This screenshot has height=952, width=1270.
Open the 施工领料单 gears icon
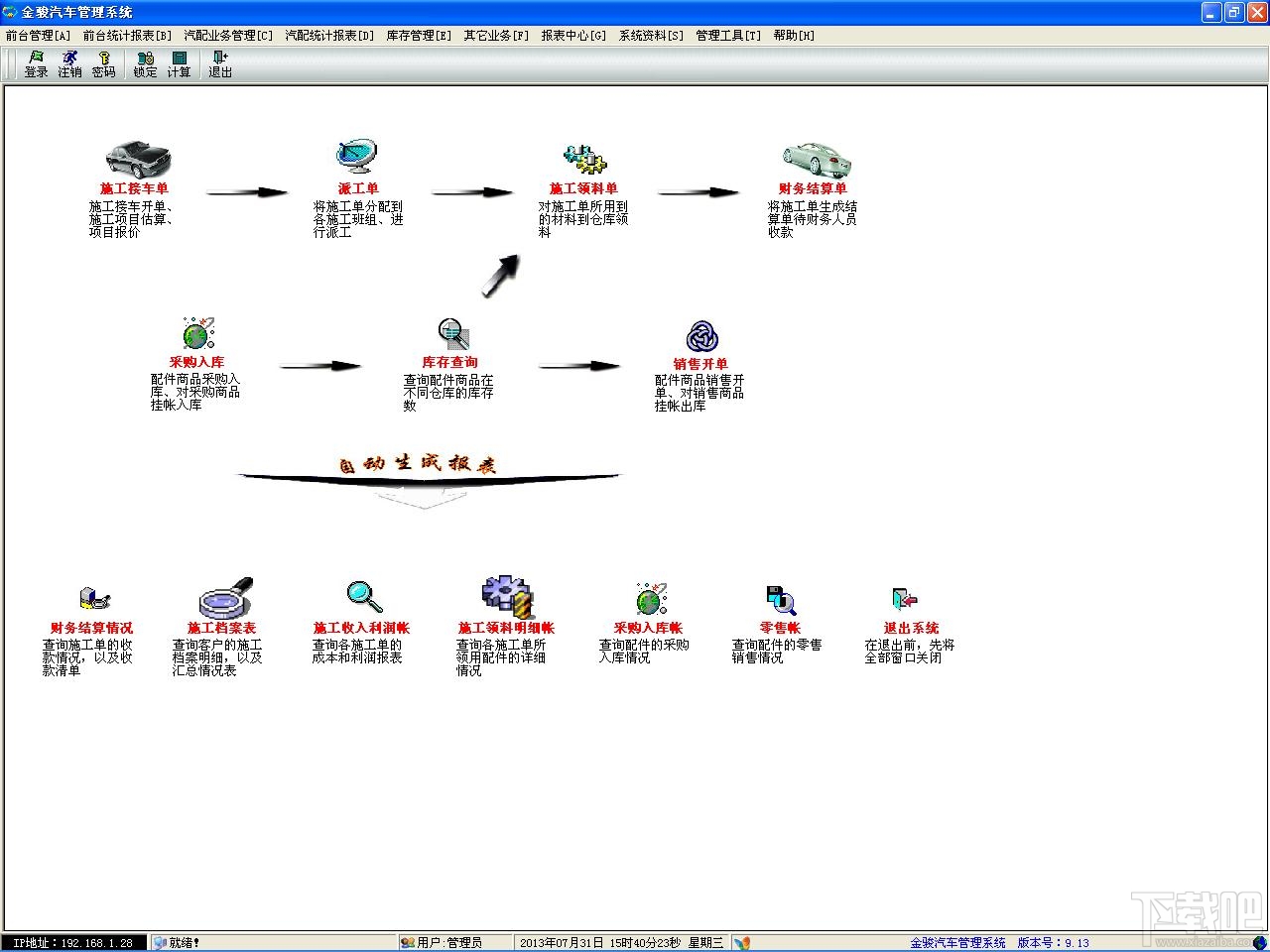pos(584,160)
